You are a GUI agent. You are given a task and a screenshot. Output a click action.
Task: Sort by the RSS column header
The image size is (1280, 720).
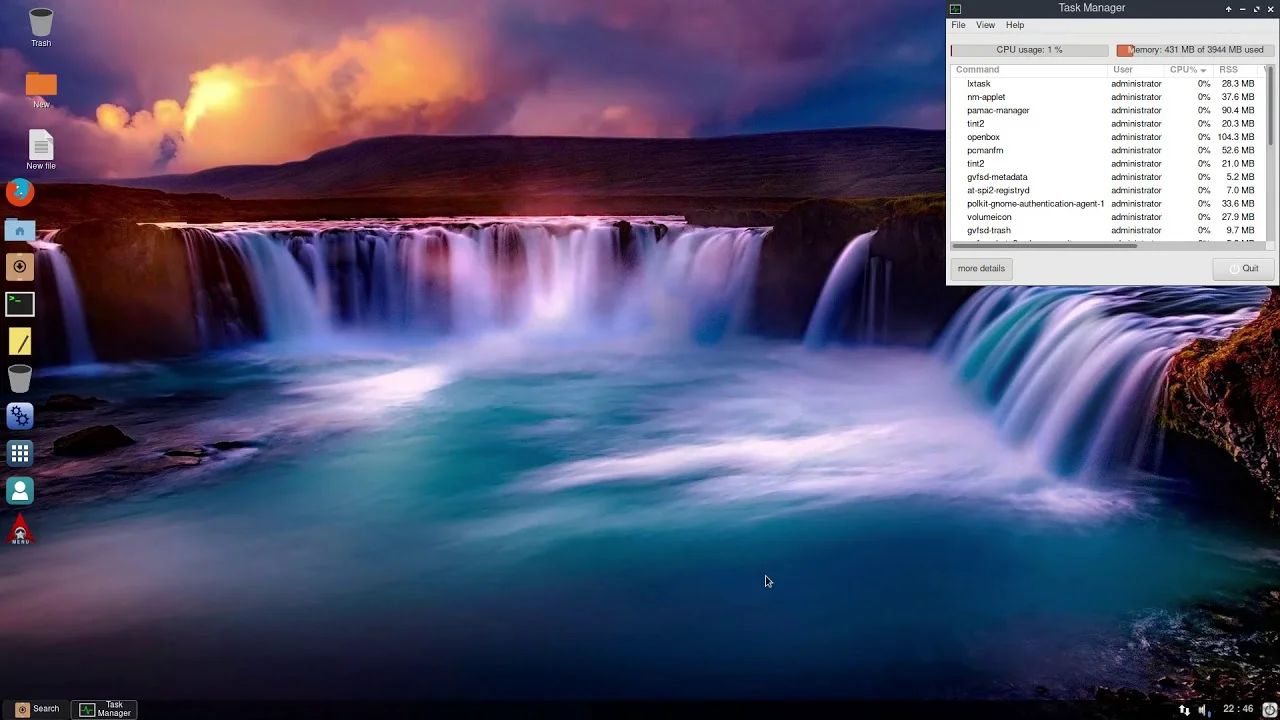pyautogui.click(x=1228, y=70)
